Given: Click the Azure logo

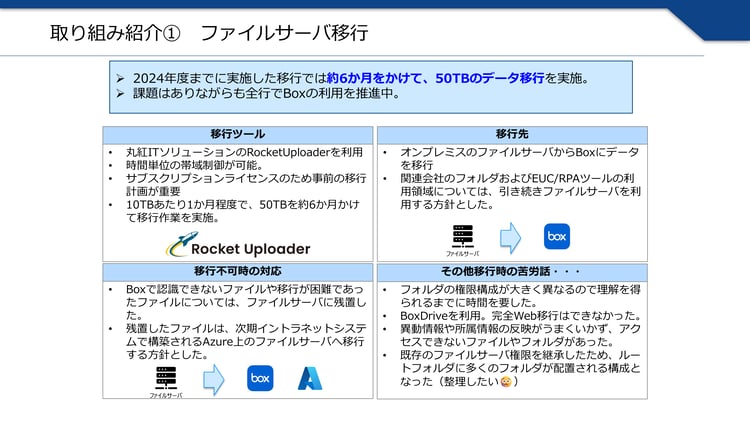Looking at the screenshot, I should click(310, 378).
